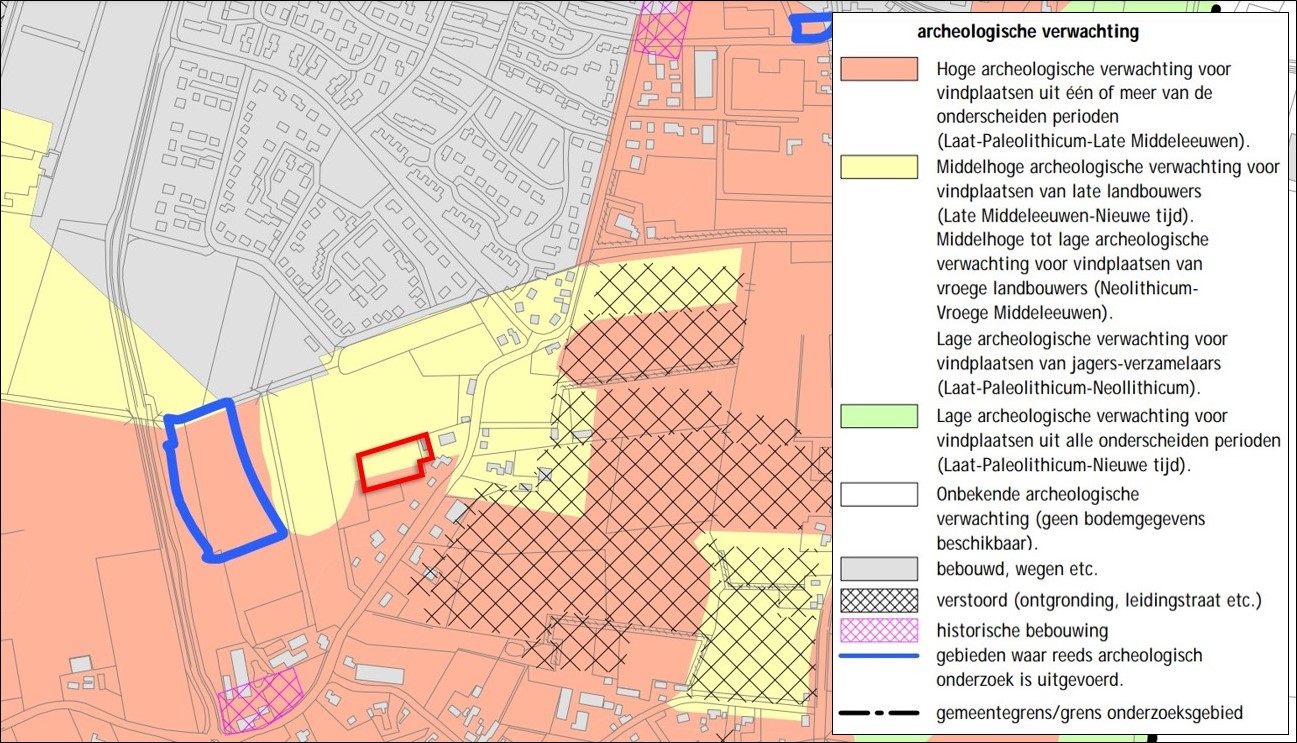1297x743 pixels.
Task: Click the grey bebouwd legend swatch
Action: pyautogui.click(x=879, y=569)
